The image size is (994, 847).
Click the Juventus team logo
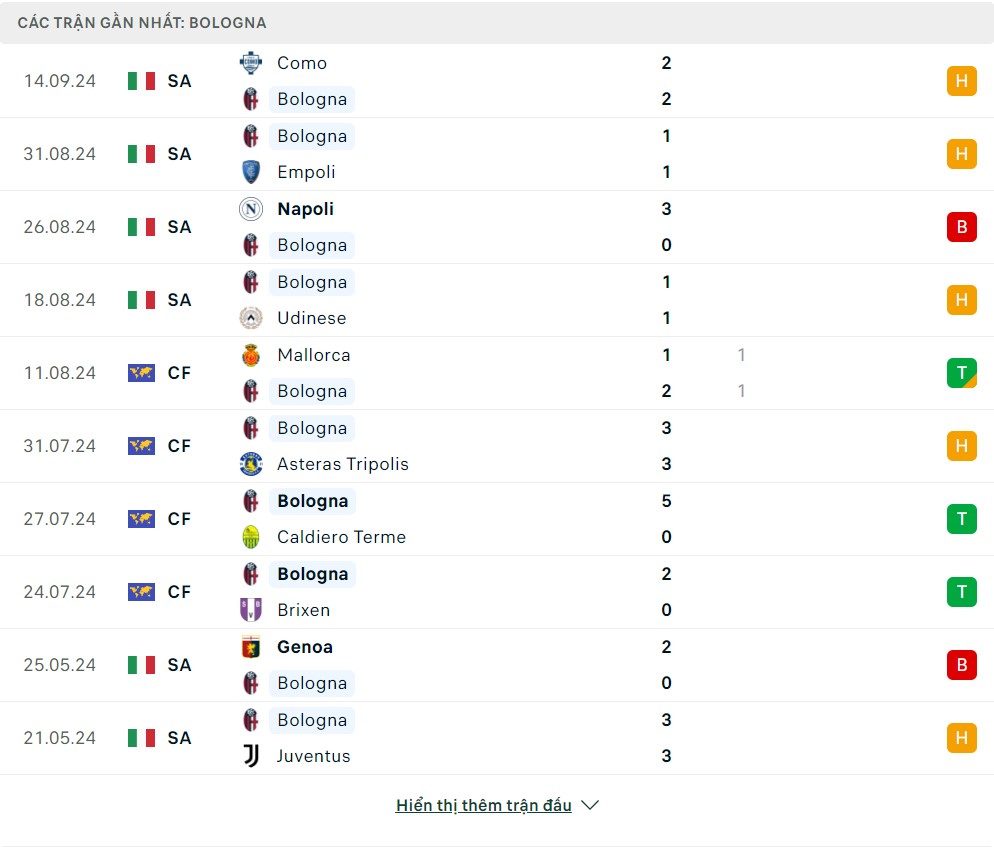coord(251,756)
